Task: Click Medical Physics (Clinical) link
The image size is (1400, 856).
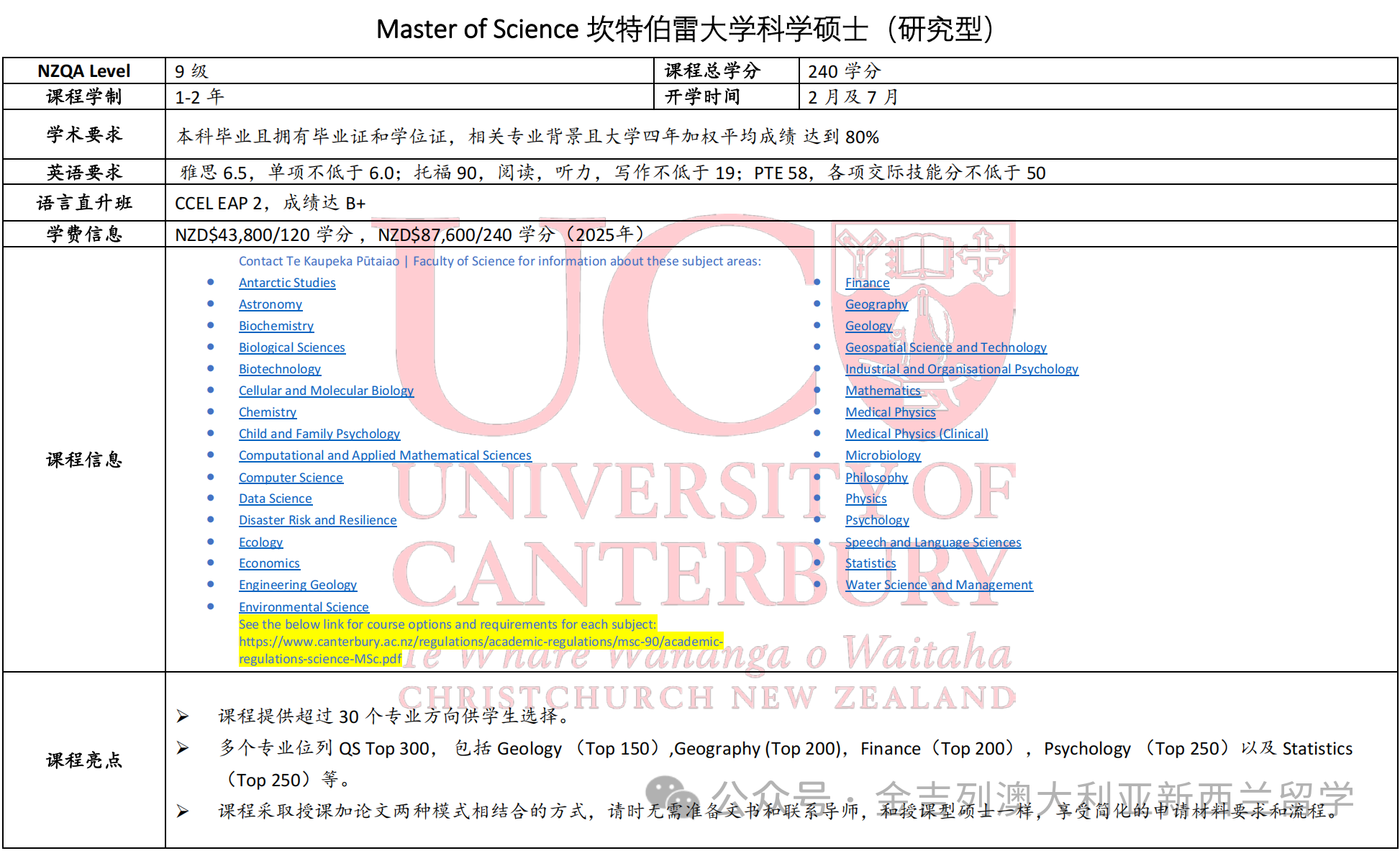Action: tap(917, 434)
